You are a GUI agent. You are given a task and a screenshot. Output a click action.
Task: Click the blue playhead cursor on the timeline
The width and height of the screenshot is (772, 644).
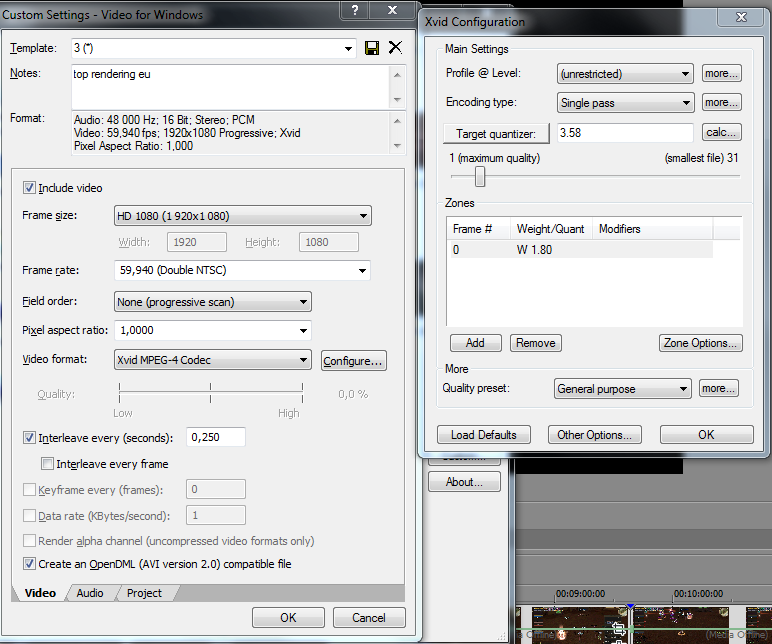(630, 605)
